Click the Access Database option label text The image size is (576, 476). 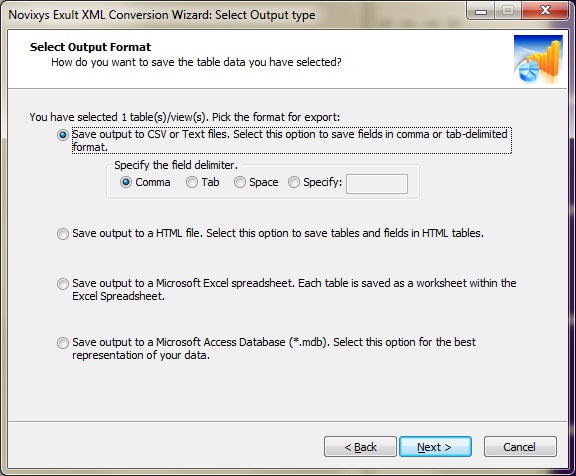pos(274,349)
